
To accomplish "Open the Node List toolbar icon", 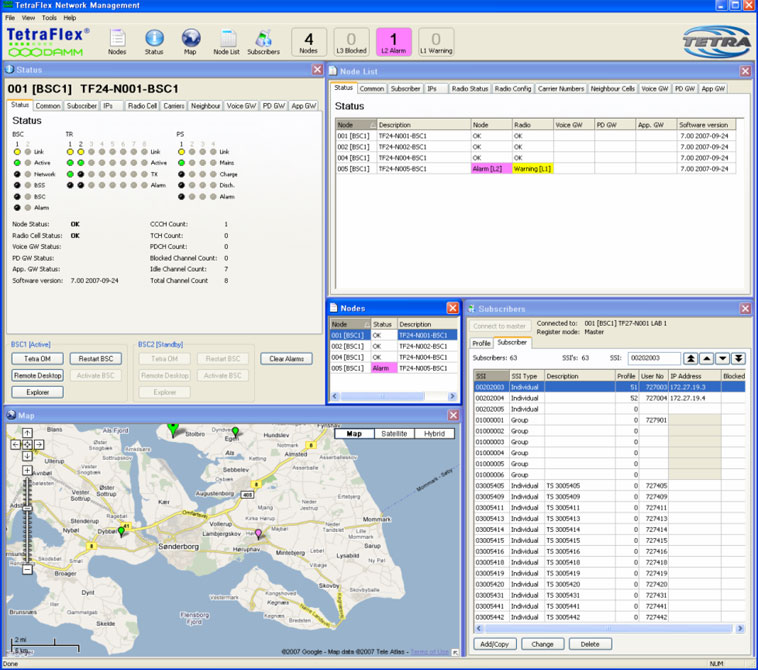I will tap(227, 42).
